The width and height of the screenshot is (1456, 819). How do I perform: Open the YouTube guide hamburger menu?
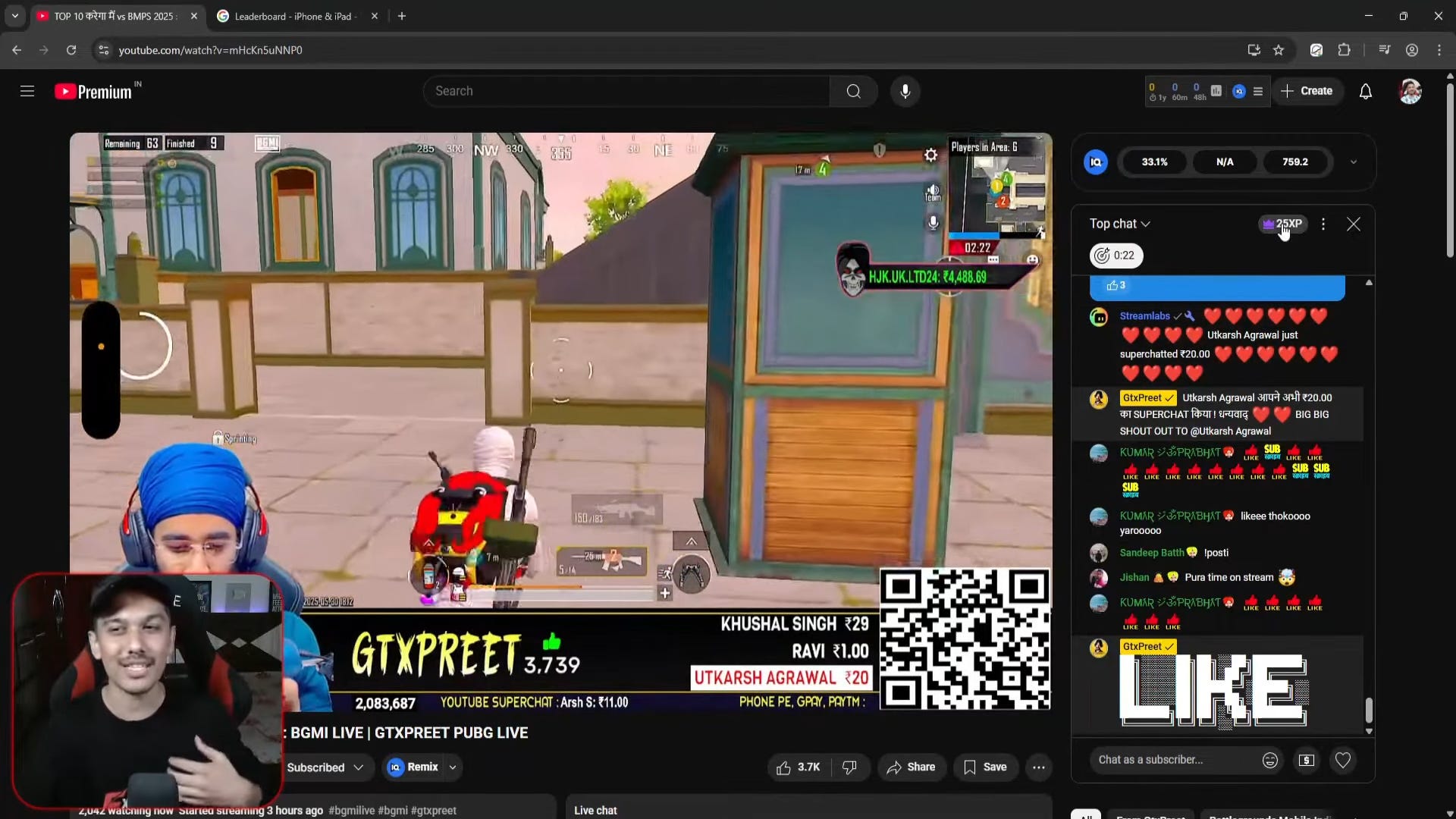[x=27, y=91]
